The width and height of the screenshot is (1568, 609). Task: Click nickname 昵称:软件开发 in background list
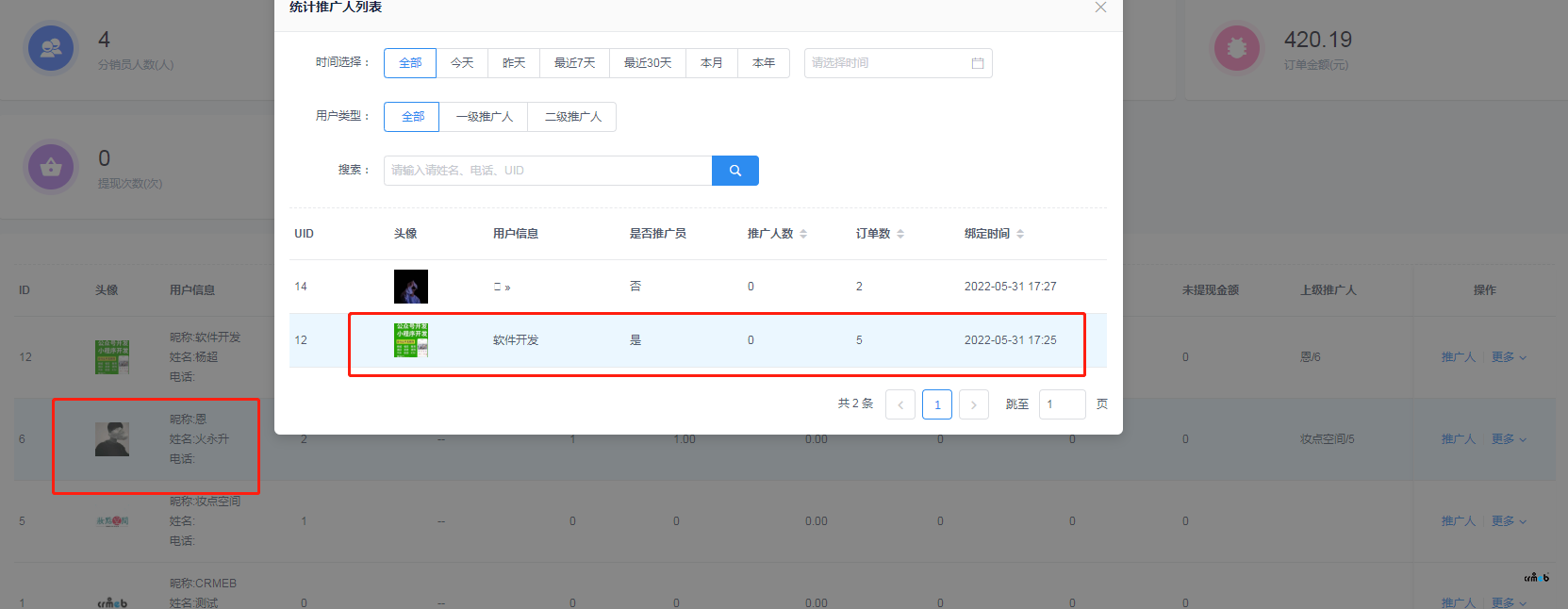(x=206, y=337)
